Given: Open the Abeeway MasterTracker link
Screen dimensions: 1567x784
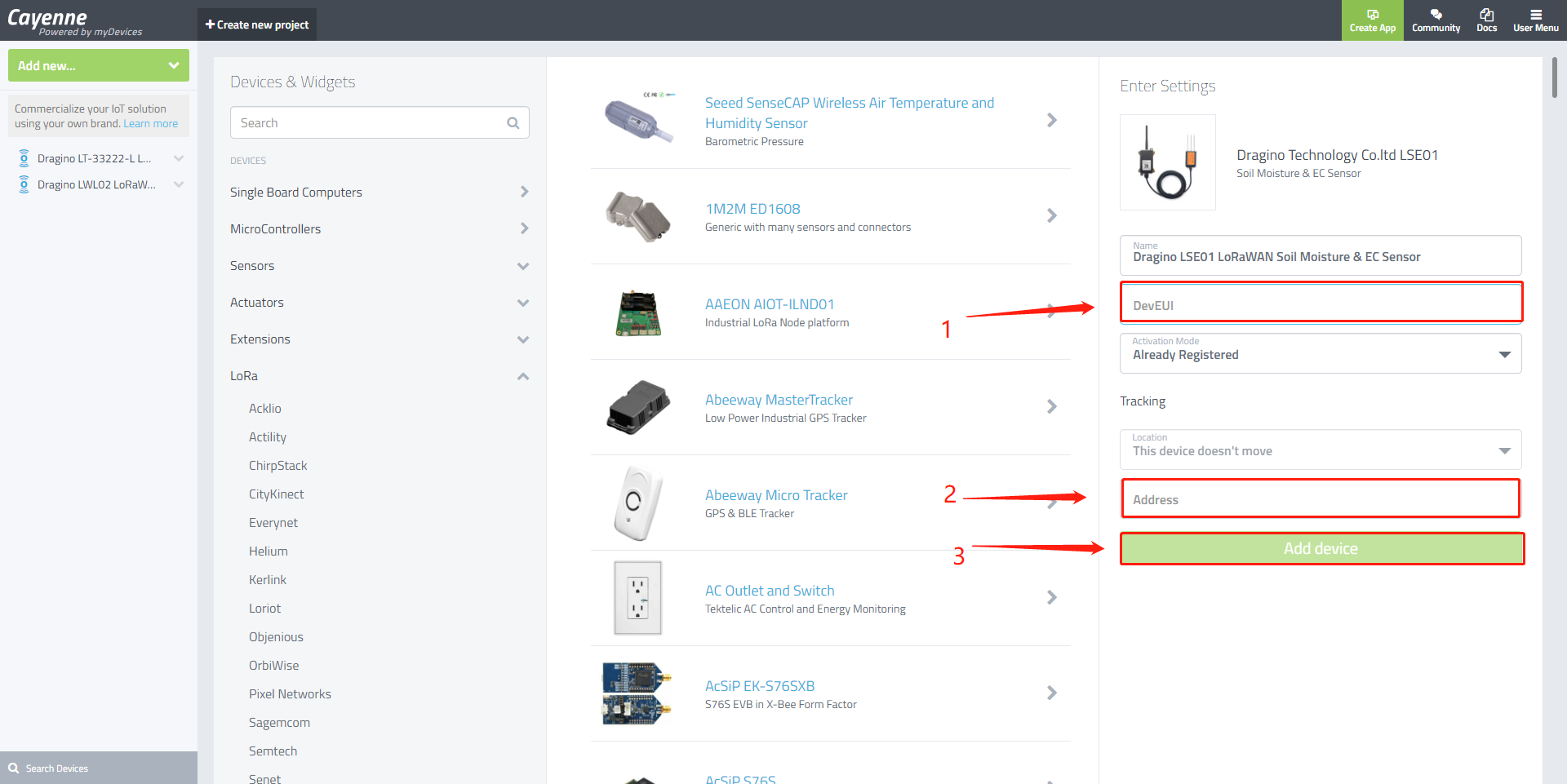Looking at the screenshot, I should coord(779,400).
